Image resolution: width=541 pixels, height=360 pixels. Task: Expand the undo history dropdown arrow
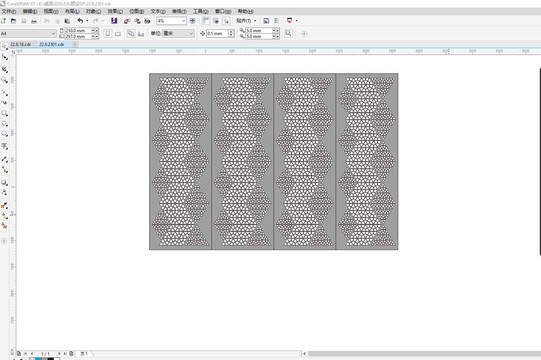[x=87, y=21]
